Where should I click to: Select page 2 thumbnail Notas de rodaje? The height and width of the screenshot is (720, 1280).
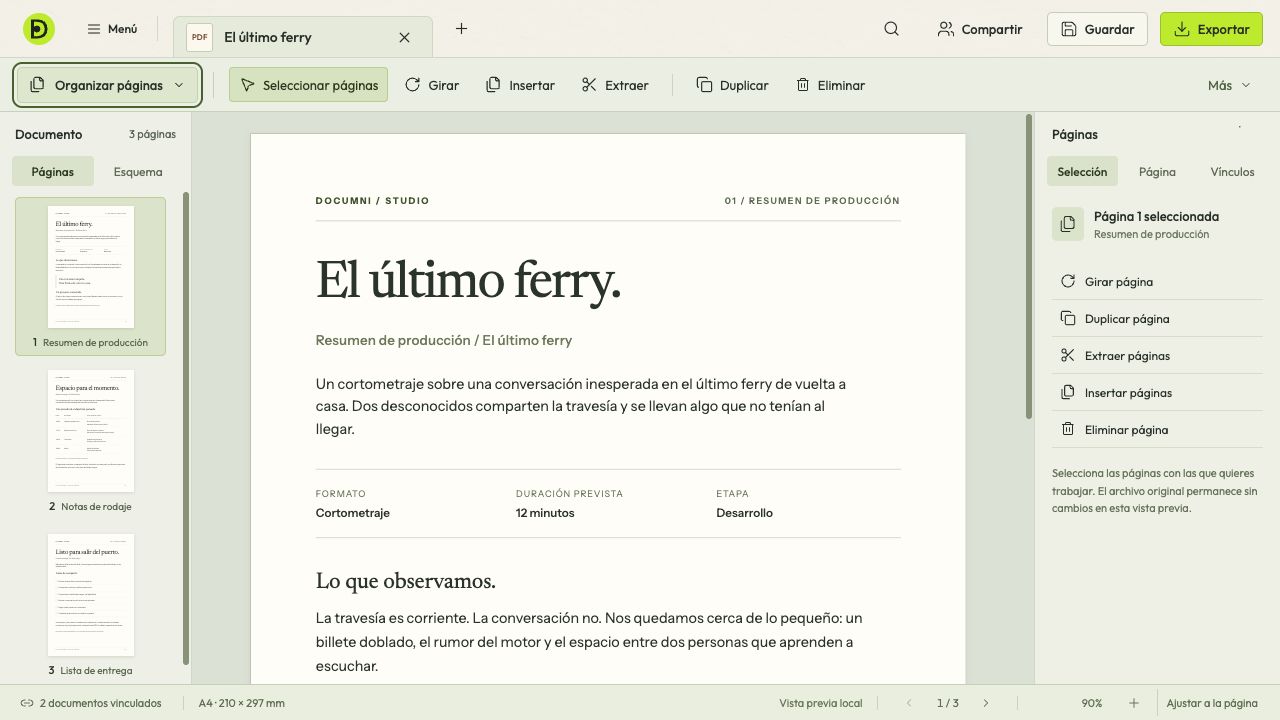90,440
